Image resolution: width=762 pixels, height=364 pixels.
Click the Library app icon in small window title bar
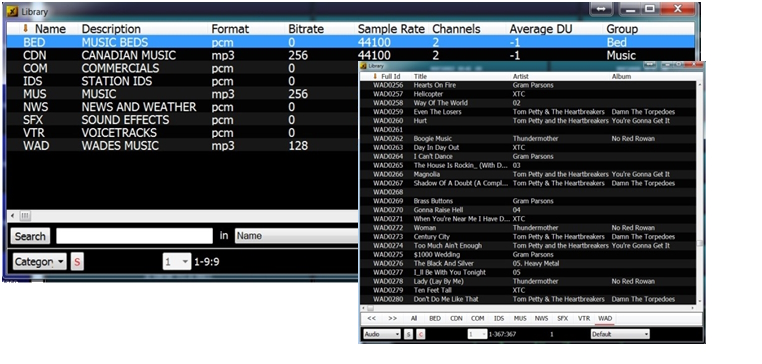tap(364, 66)
